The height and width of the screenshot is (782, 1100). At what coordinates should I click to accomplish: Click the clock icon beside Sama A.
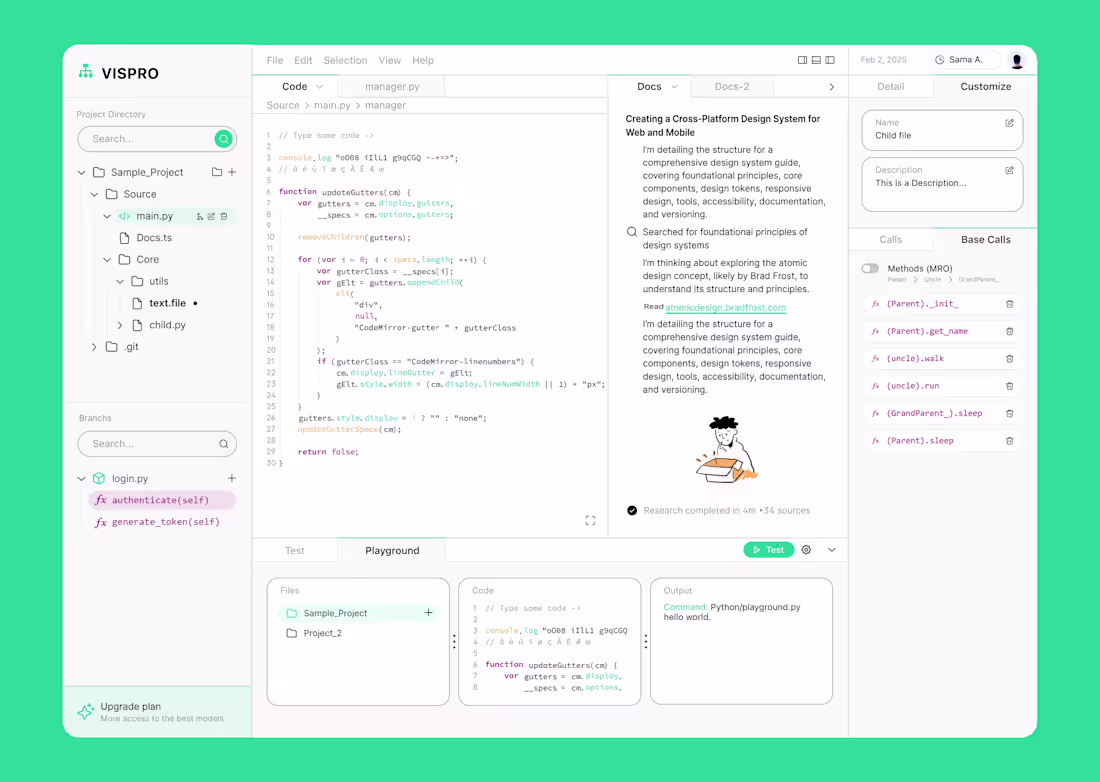(940, 60)
